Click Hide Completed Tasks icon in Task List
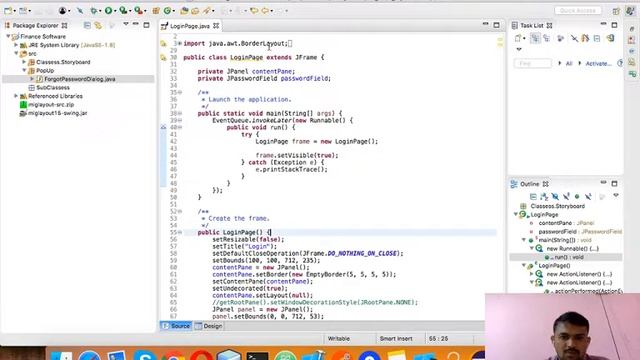 click(574, 38)
